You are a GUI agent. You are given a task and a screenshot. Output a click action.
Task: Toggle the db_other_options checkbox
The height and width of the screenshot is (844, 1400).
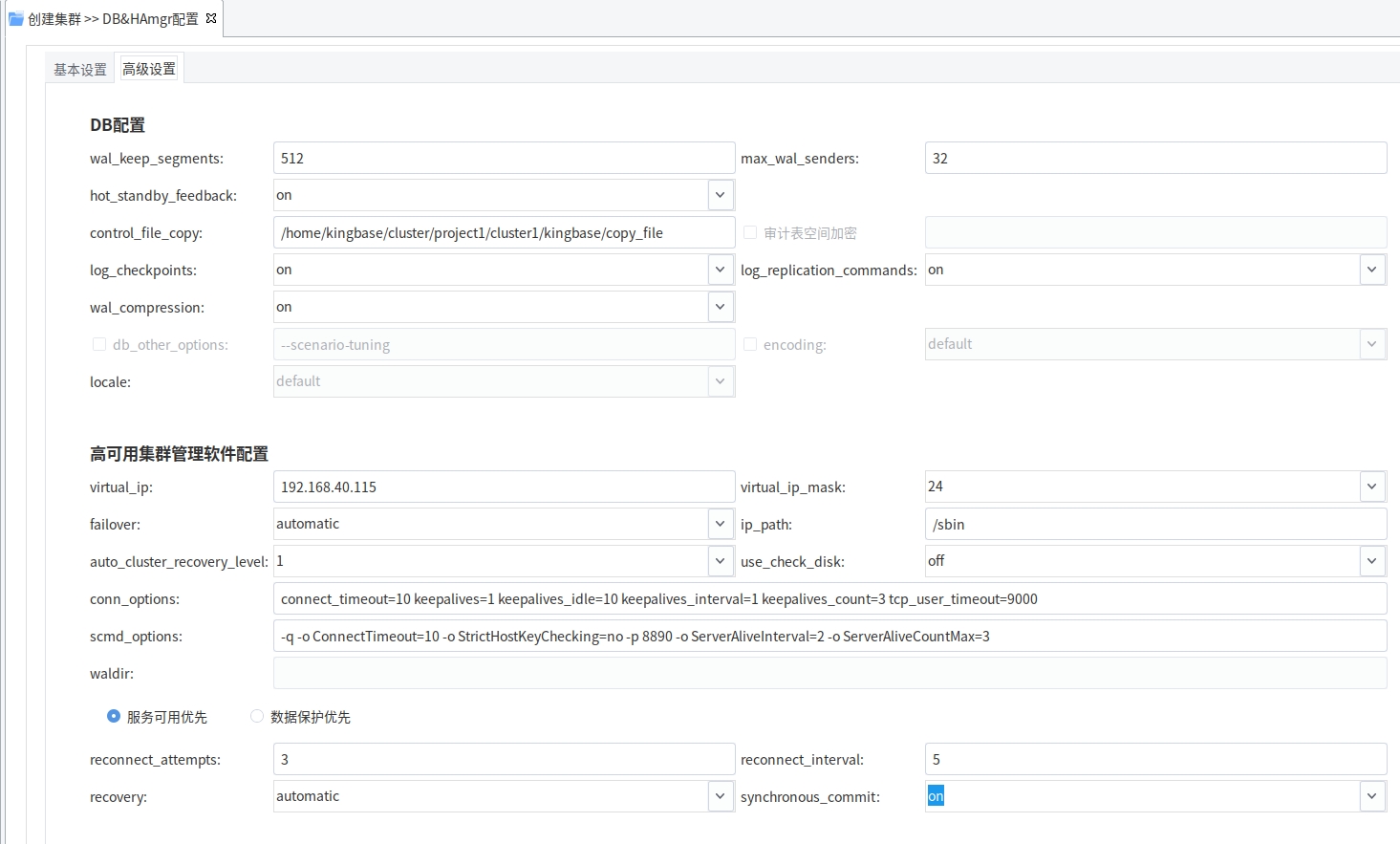(x=99, y=344)
